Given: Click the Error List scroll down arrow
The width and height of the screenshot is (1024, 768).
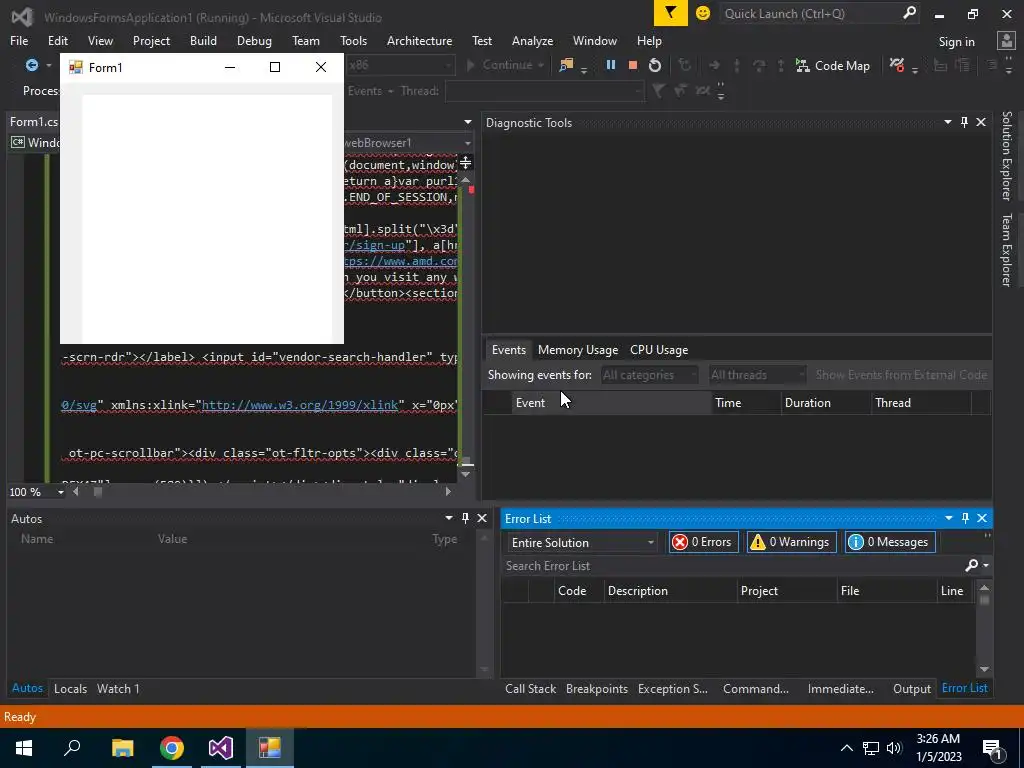Looking at the screenshot, I should [x=984, y=669].
